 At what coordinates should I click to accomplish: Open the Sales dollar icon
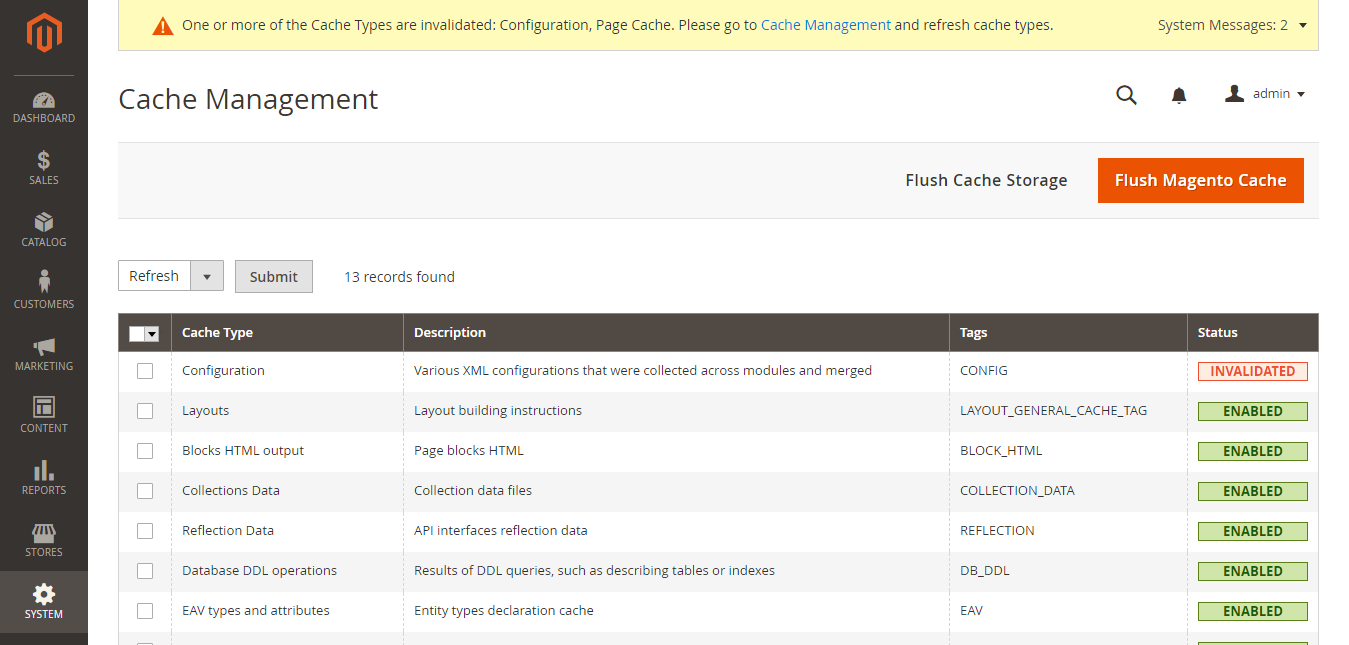(x=44, y=161)
